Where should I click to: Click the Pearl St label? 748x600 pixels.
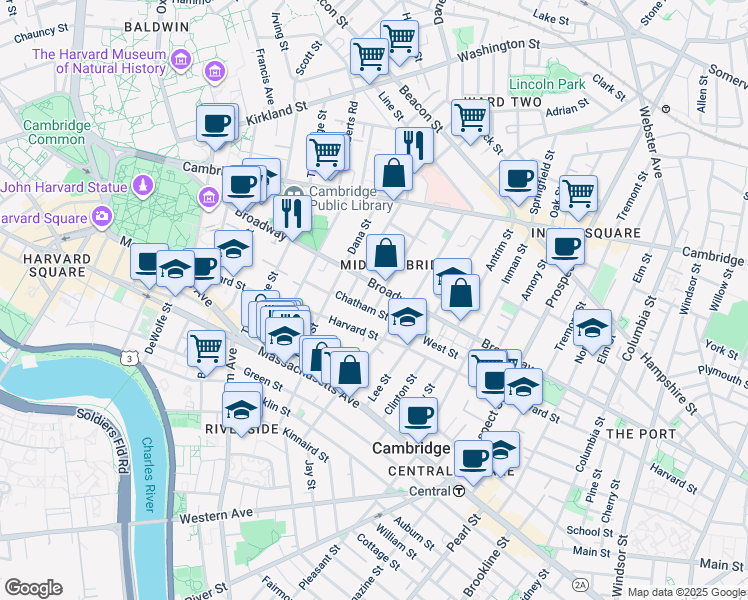coord(463,533)
